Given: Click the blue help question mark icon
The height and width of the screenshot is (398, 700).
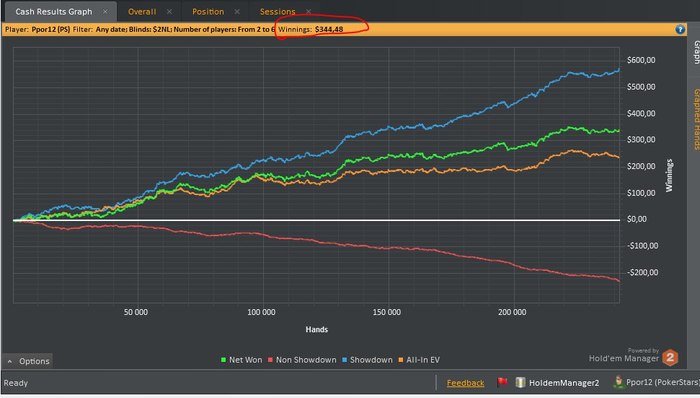Looking at the screenshot, I should pyautogui.click(x=680, y=29).
